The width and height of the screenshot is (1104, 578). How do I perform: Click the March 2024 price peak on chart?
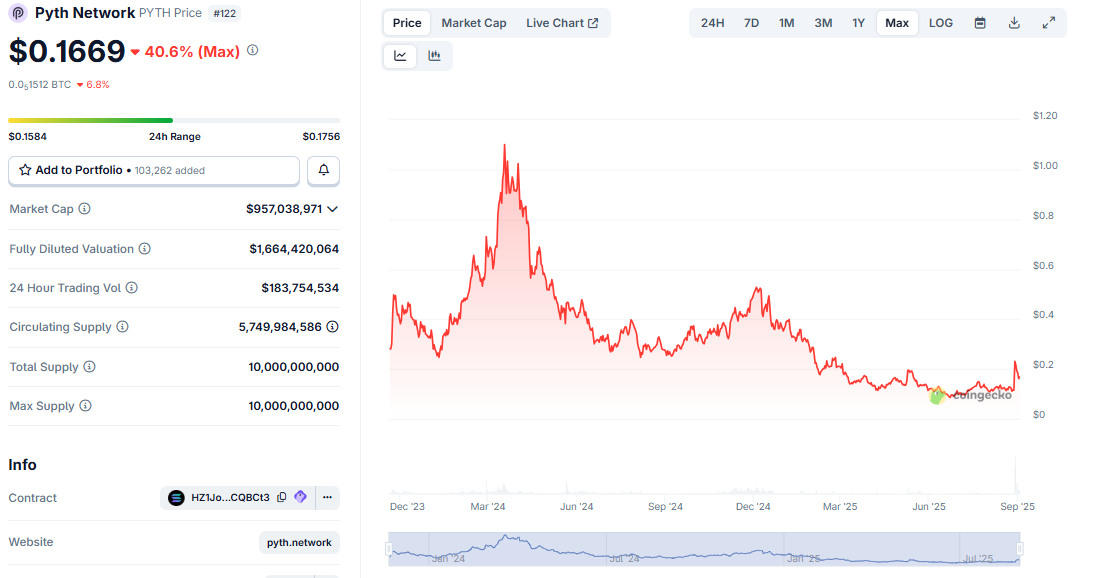click(504, 146)
